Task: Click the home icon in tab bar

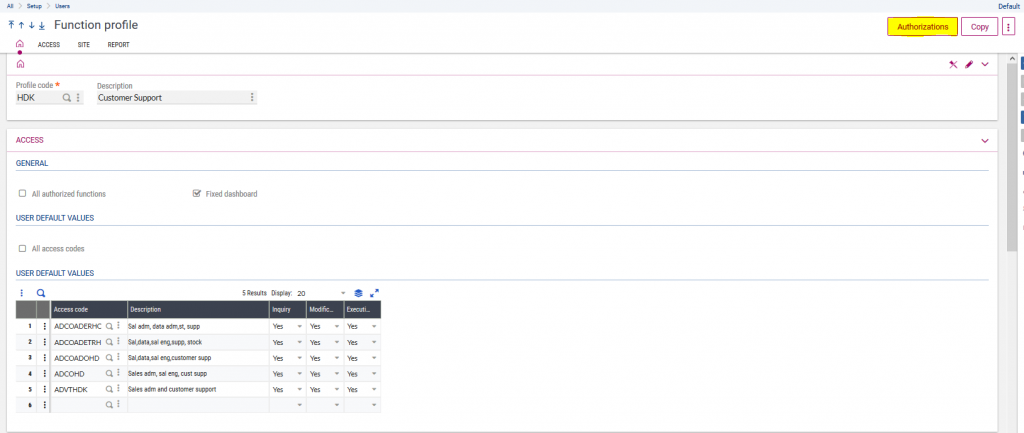Action: (19, 44)
